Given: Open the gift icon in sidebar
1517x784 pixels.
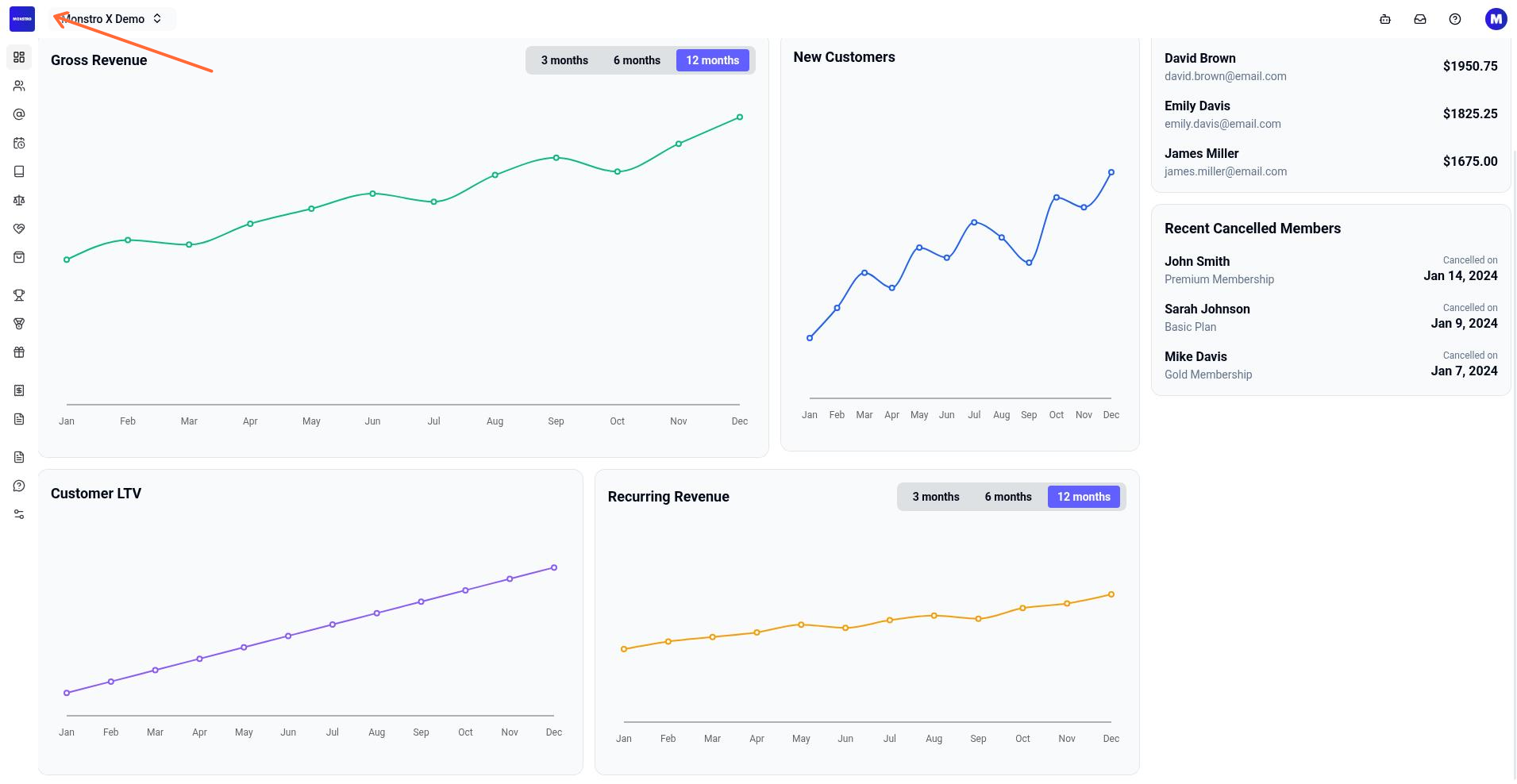Looking at the screenshot, I should [19, 352].
